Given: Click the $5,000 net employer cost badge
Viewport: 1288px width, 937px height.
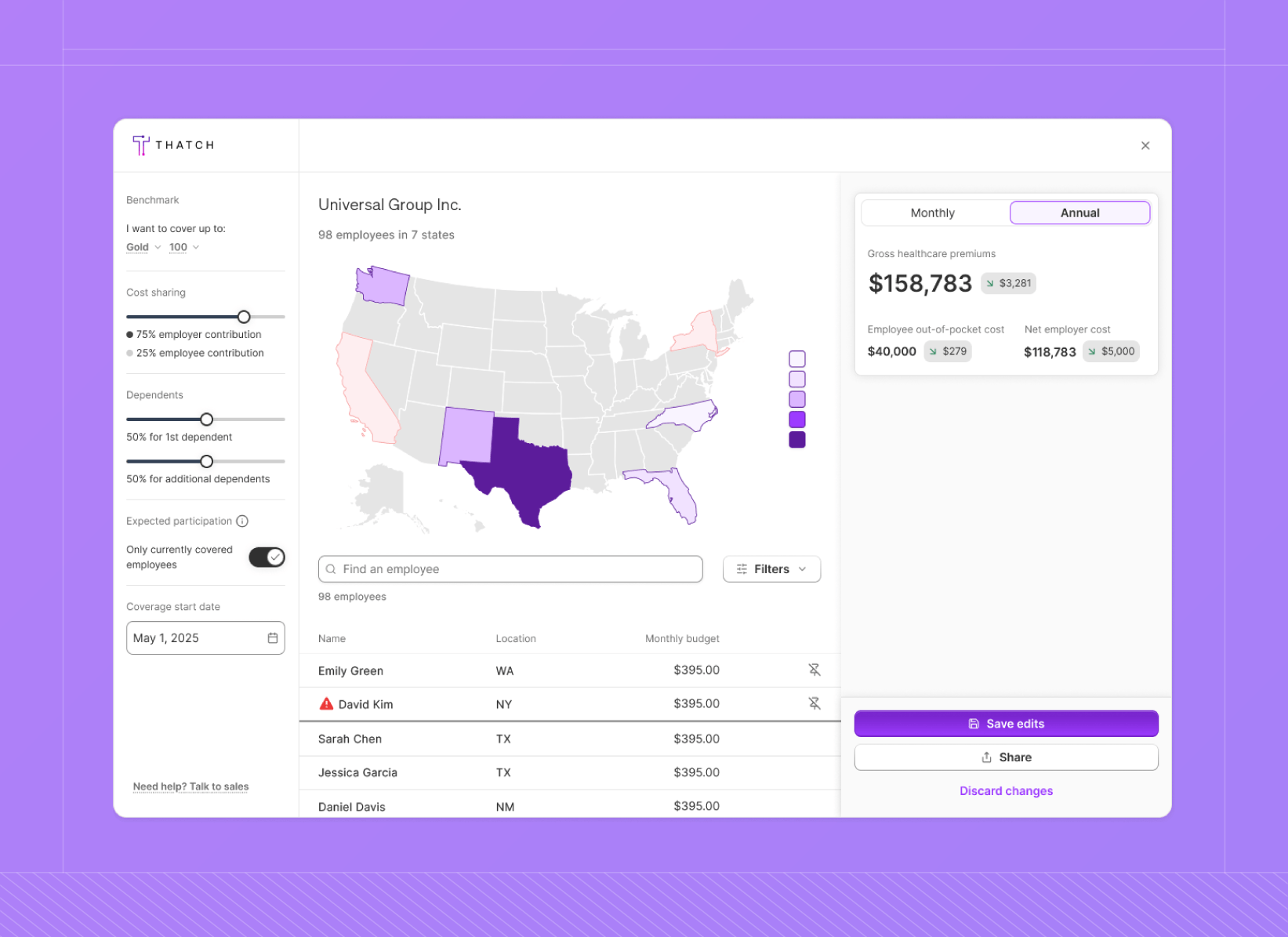Looking at the screenshot, I should click(x=1111, y=351).
